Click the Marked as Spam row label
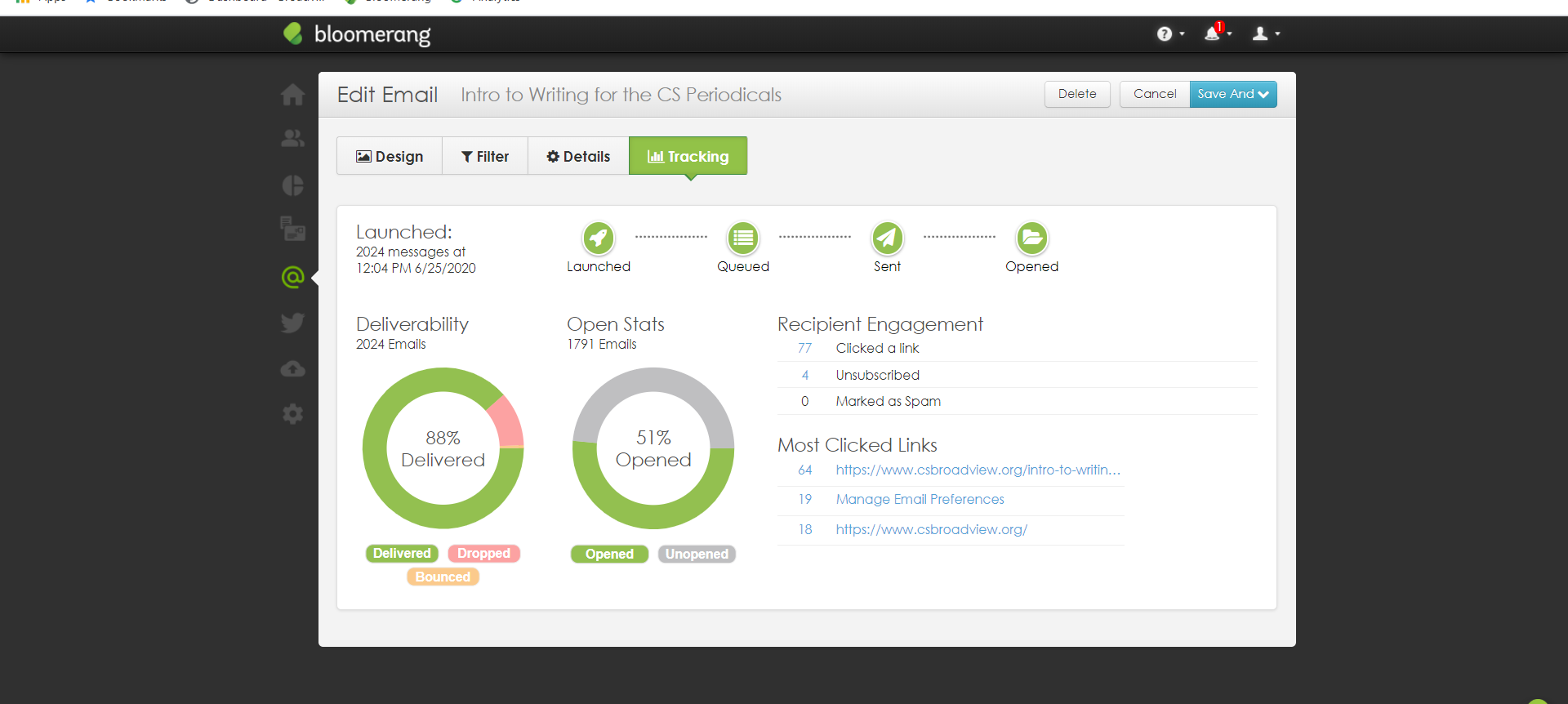Viewport: 1568px width, 704px height. tap(888, 401)
